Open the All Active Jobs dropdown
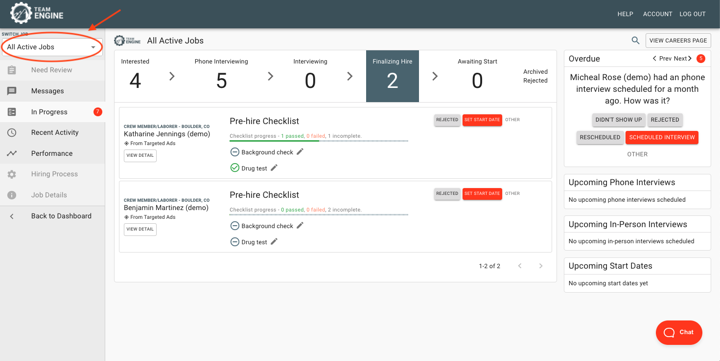Image resolution: width=720 pixels, height=361 pixels. [x=51, y=47]
